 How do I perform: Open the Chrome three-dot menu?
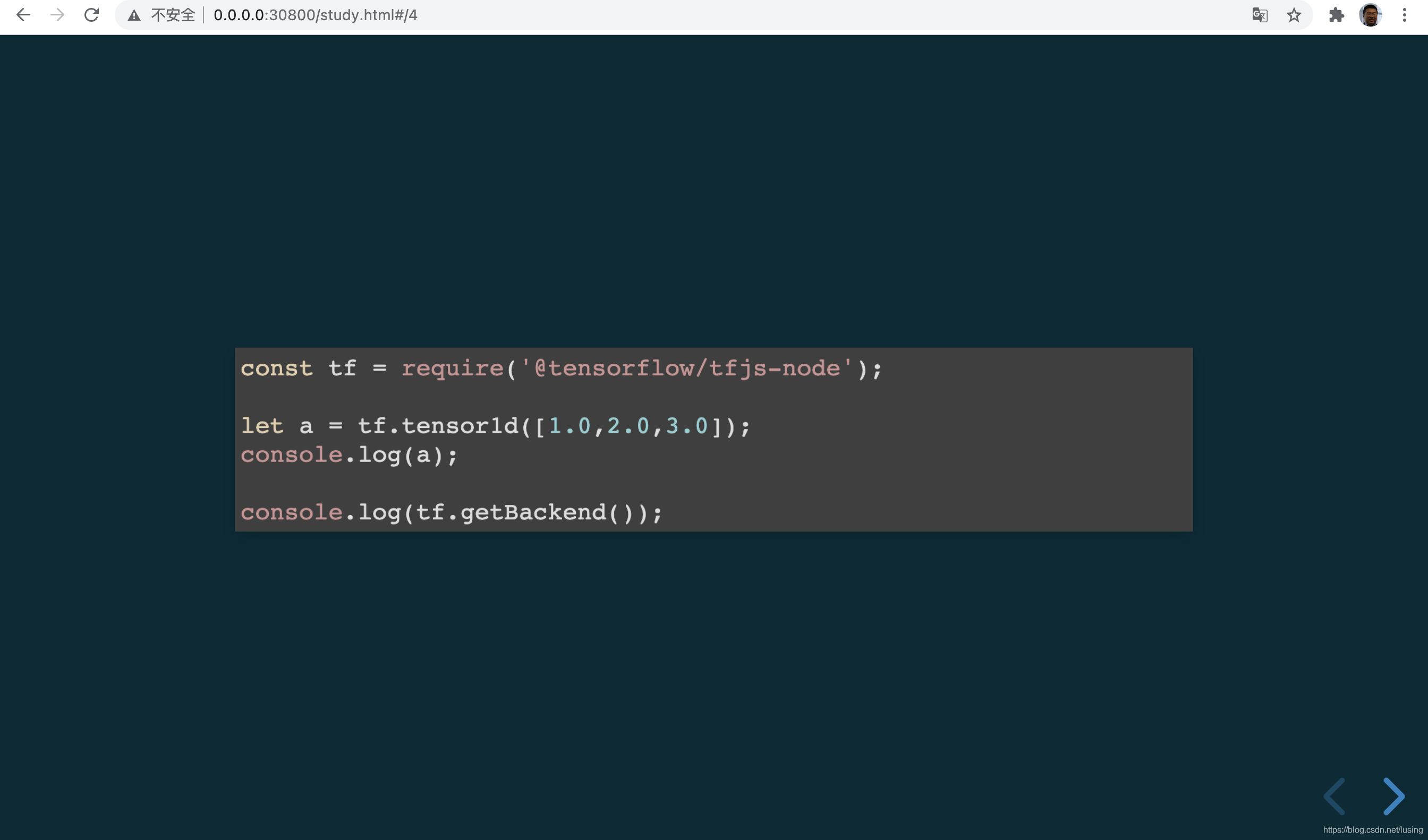(1404, 15)
